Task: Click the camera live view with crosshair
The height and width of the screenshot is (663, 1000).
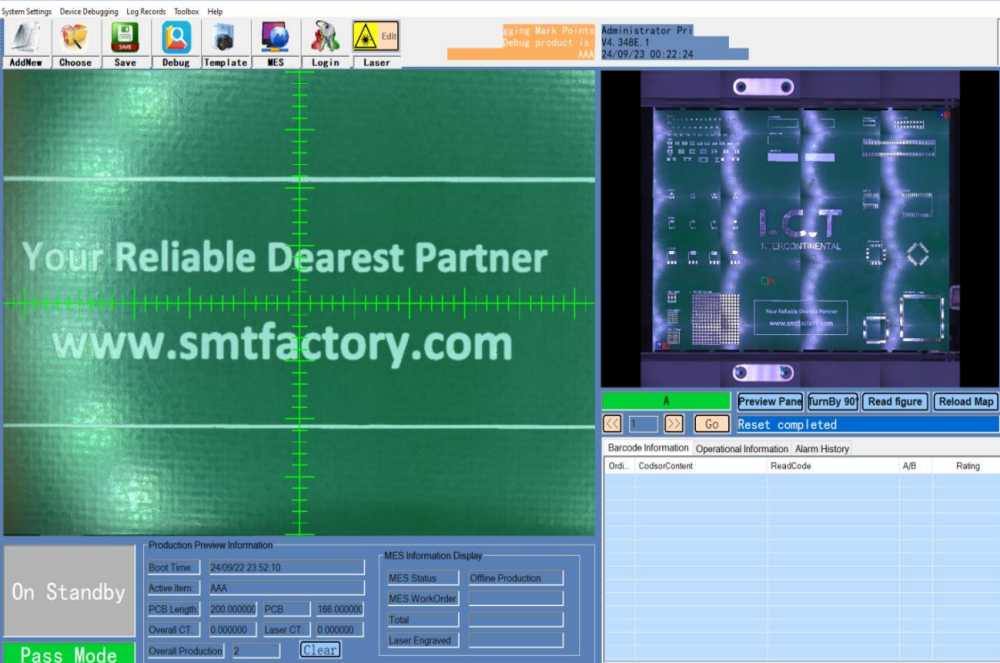Action: point(299,302)
